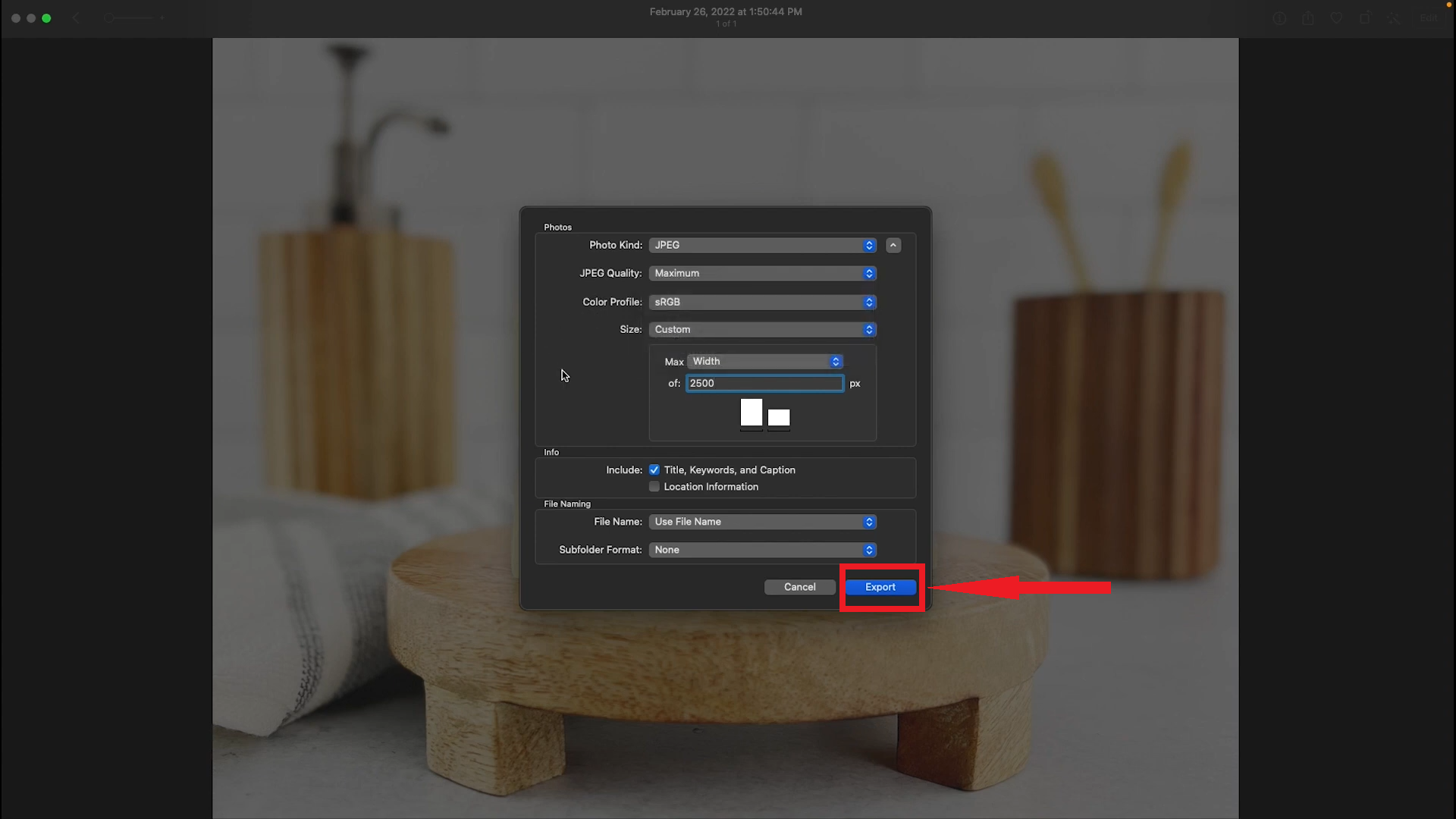Apply Auto Enhance with the magic wand
The width and height of the screenshot is (1456, 819).
tap(1394, 18)
